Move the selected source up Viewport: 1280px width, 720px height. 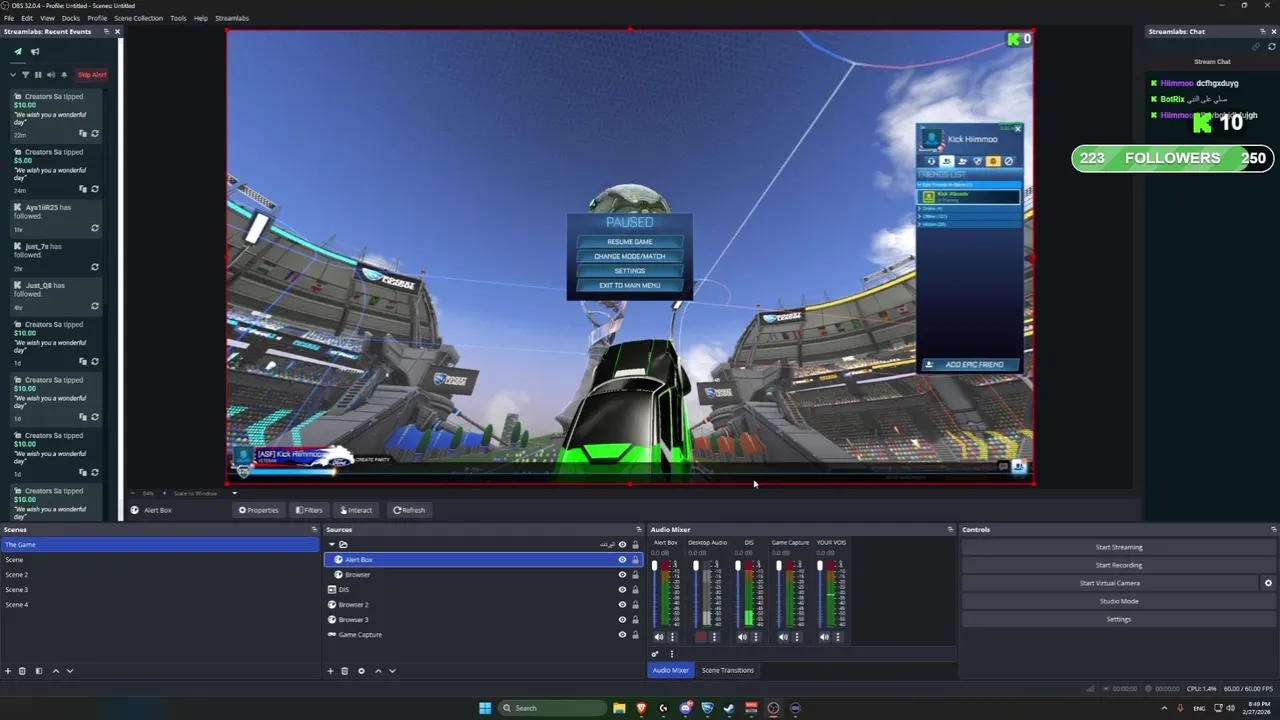coord(378,671)
